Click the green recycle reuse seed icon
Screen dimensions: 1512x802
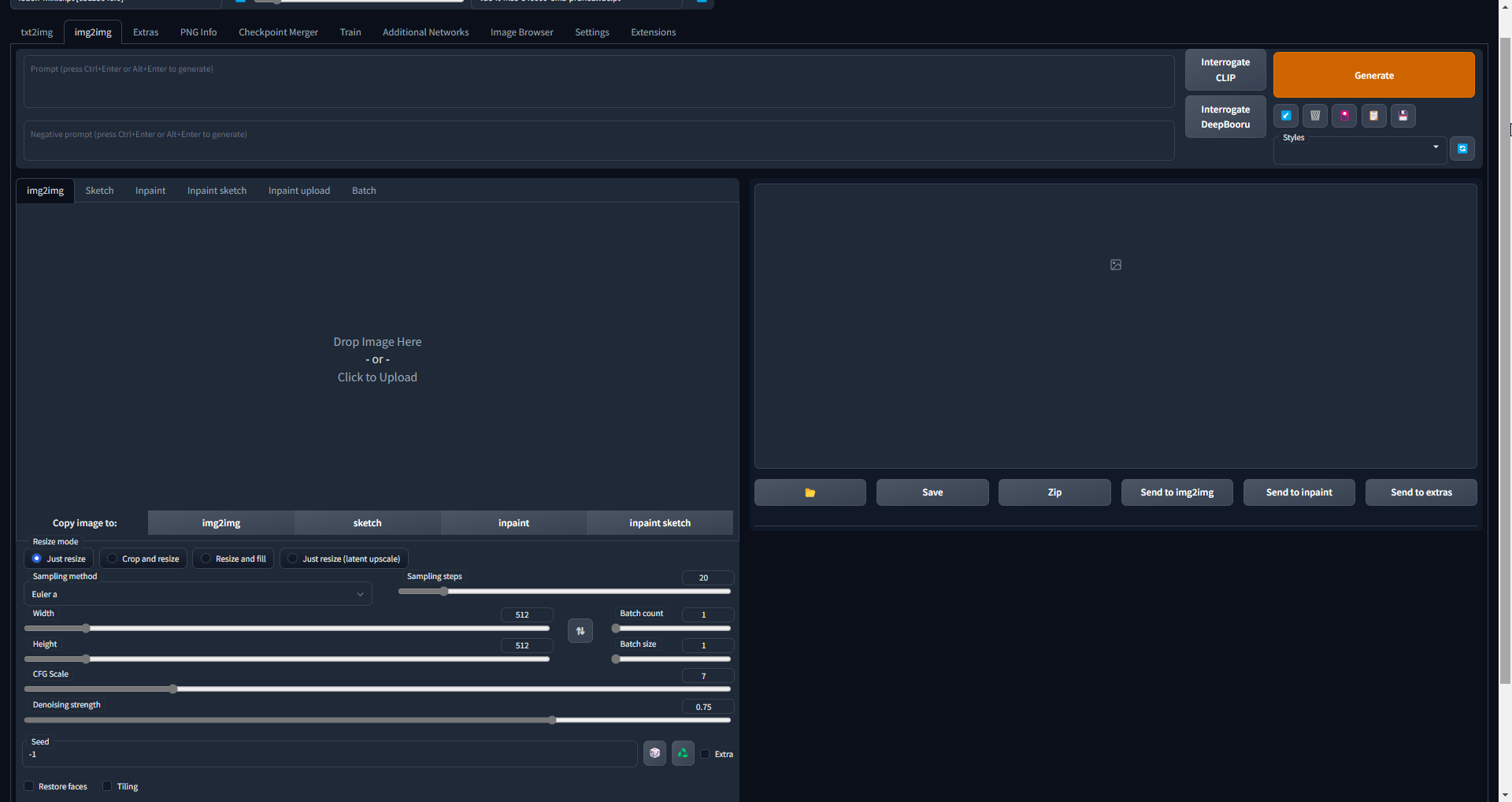click(x=683, y=753)
